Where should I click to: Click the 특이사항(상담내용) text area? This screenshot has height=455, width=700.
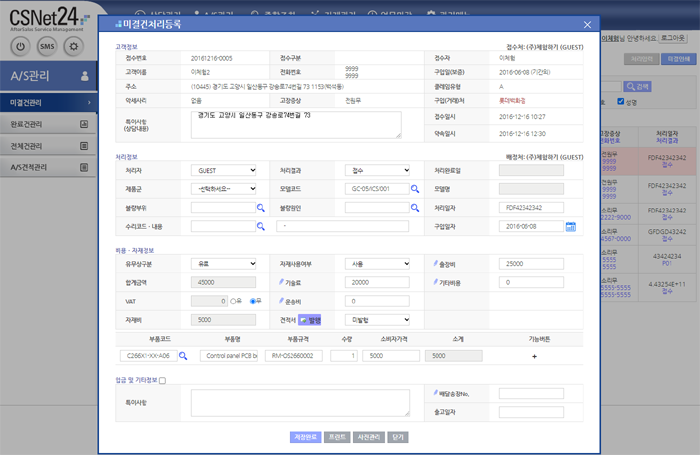[296, 125]
